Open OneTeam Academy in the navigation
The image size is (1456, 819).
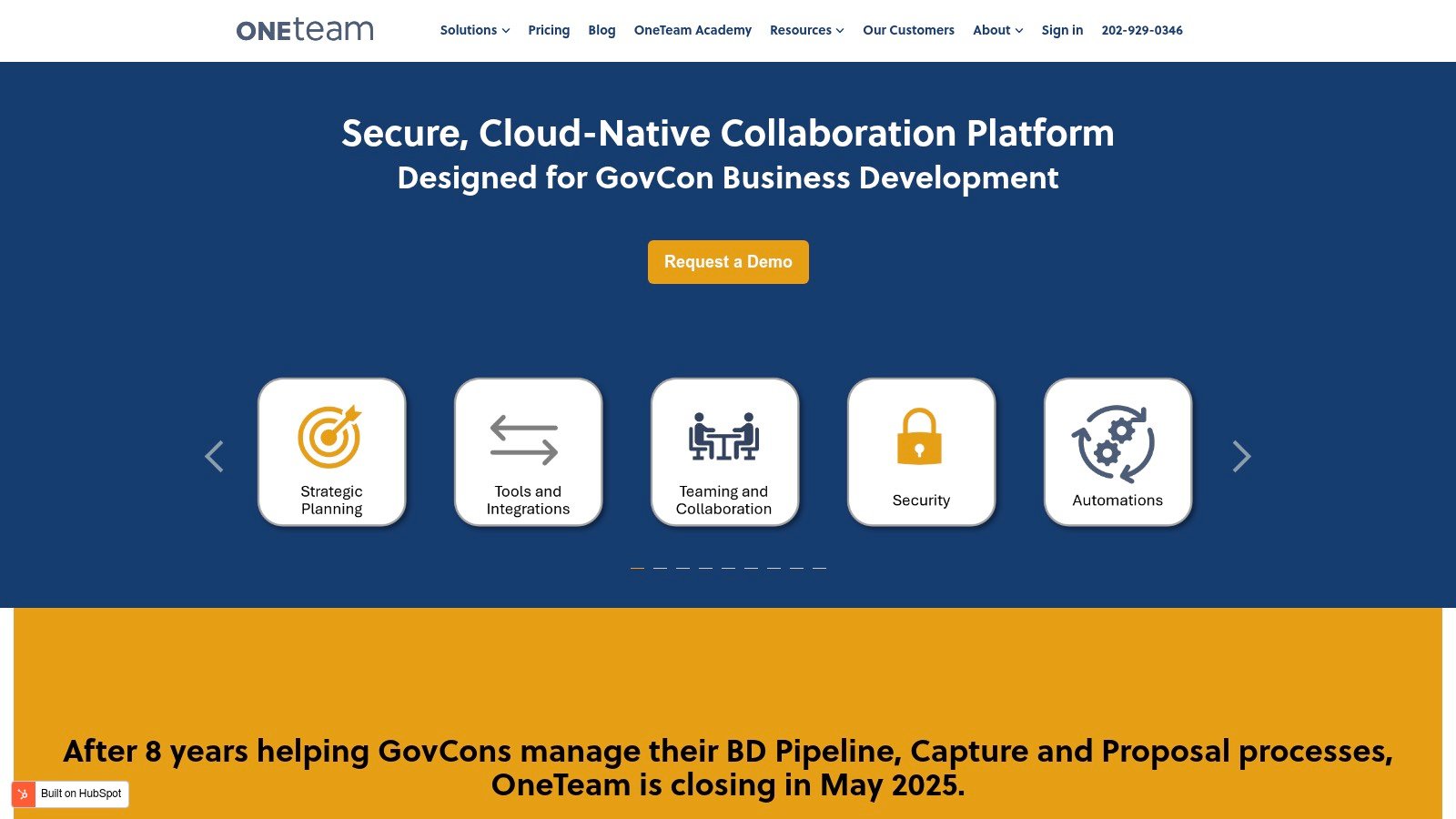693,30
